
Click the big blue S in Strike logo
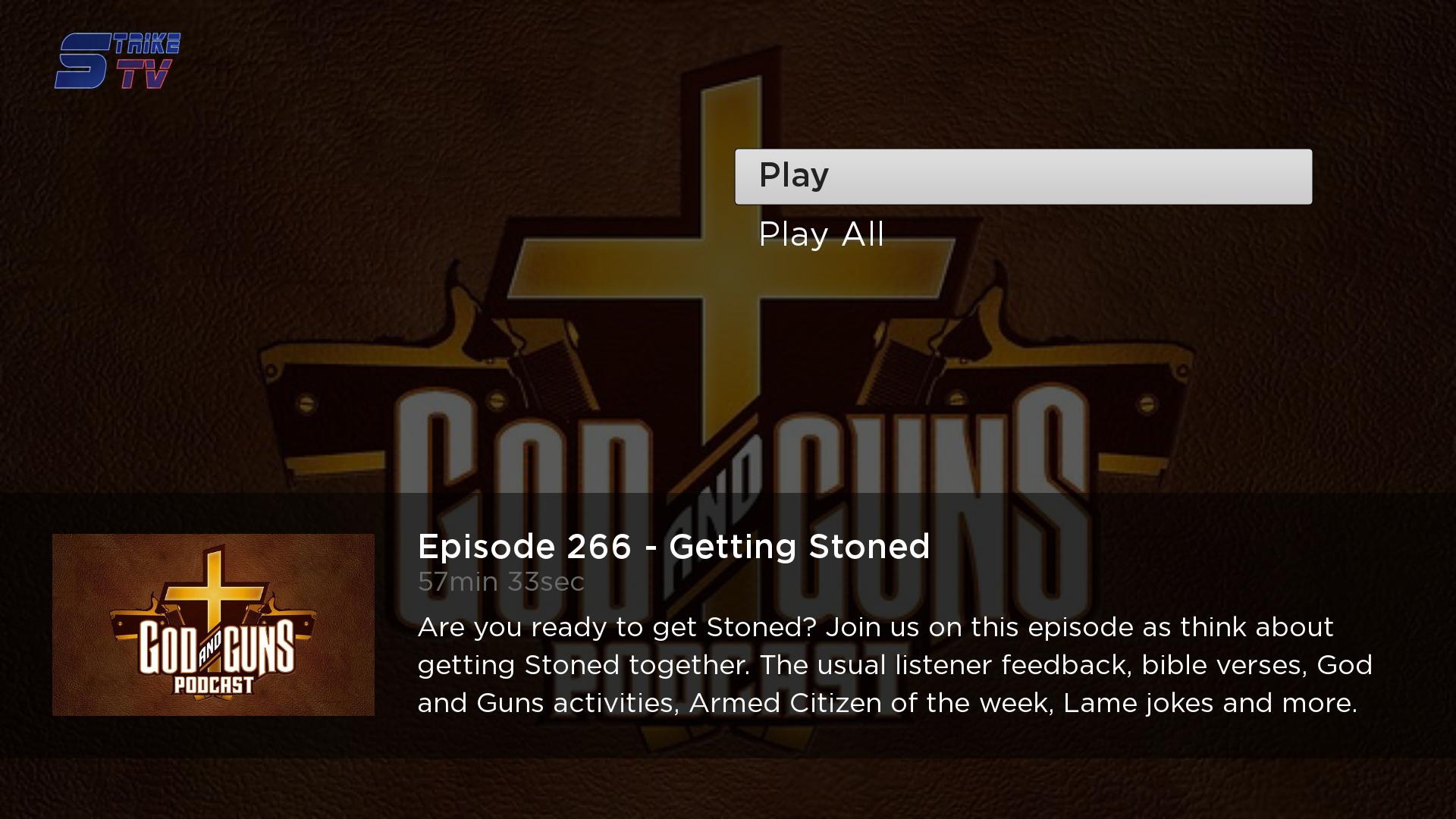[x=83, y=62]
